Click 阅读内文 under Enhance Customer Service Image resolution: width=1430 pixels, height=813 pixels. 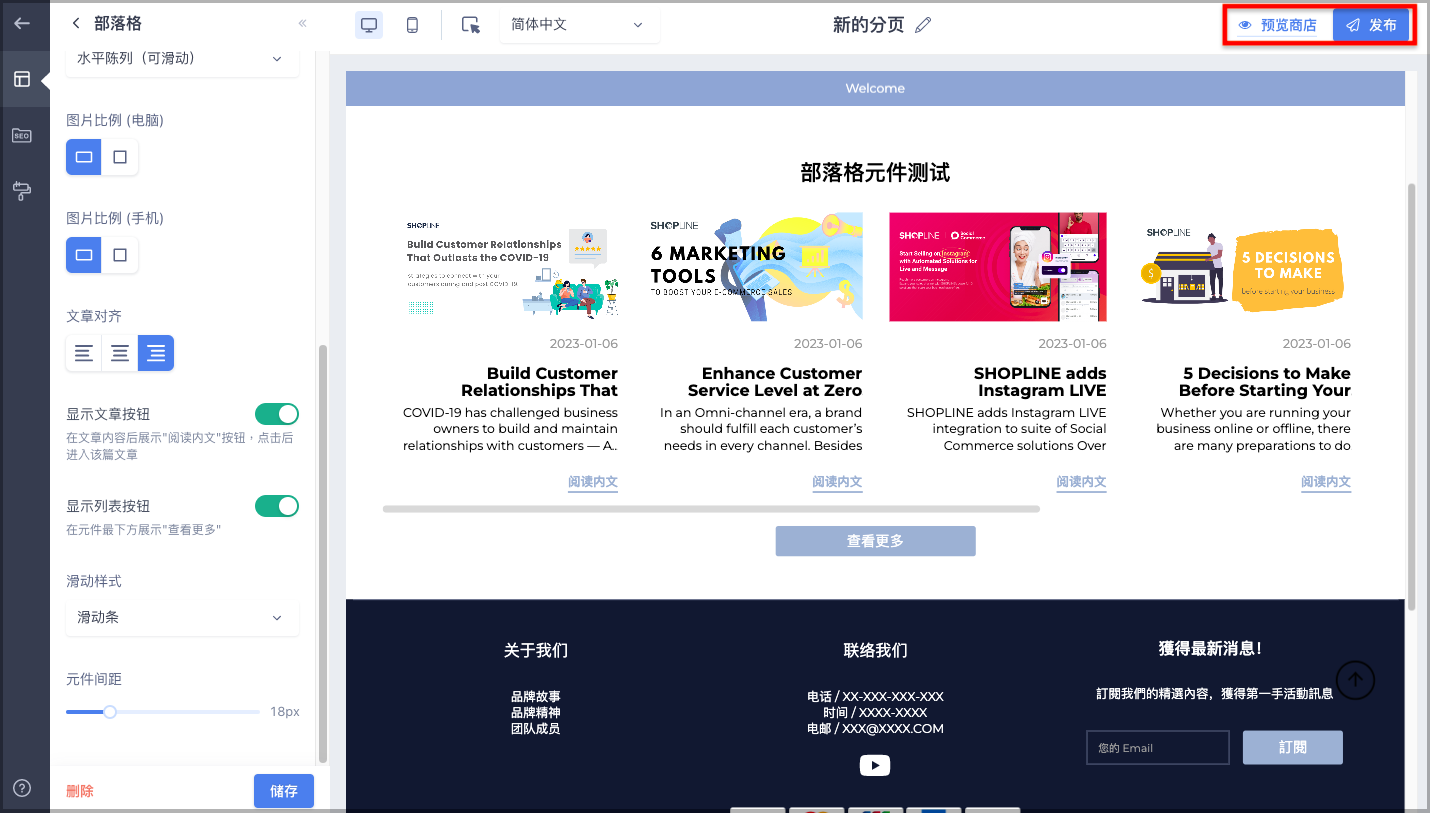click(x=837, y=482)
